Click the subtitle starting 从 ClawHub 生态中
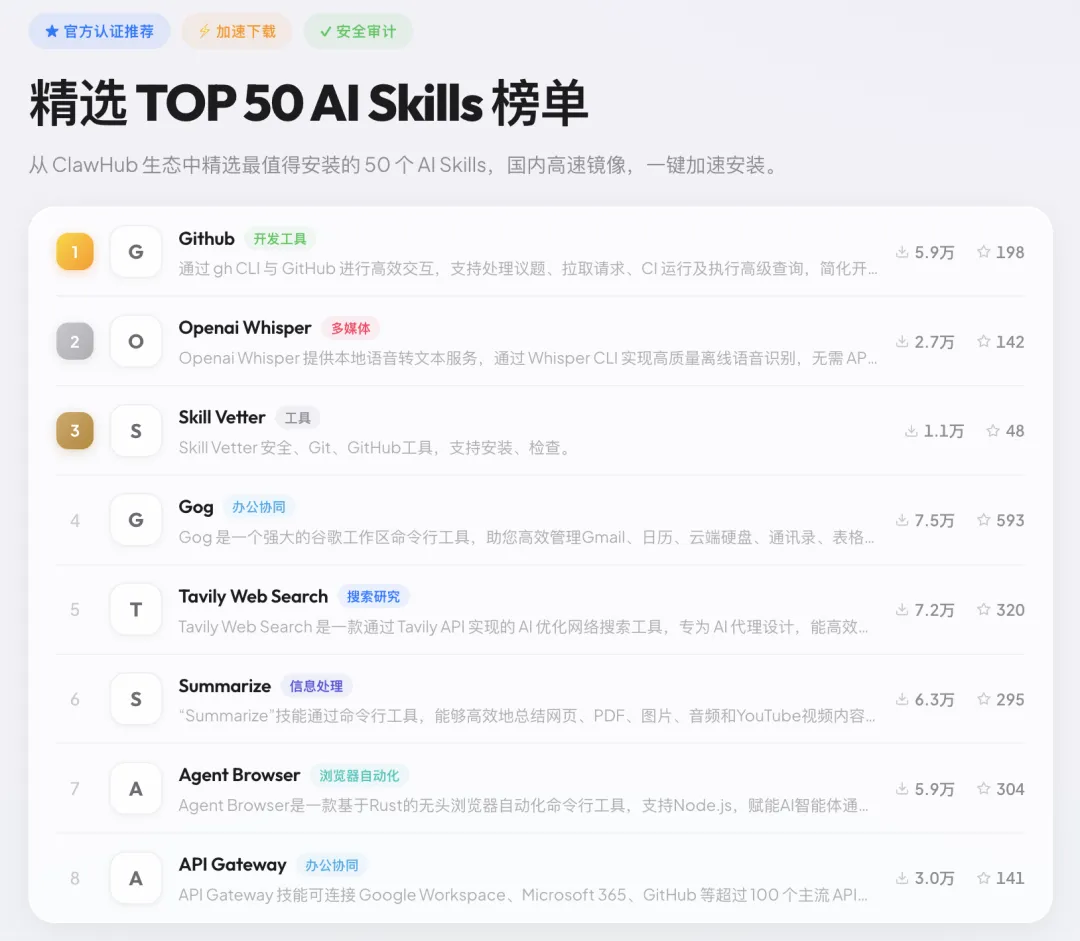 coord(404,165)
